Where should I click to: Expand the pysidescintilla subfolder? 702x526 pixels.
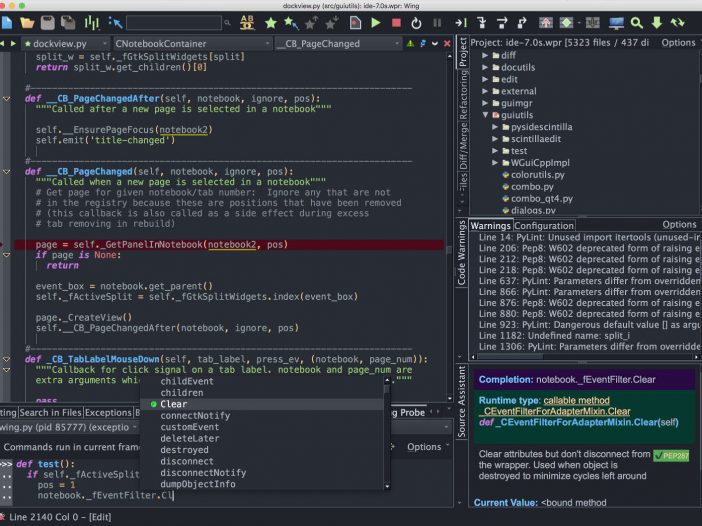point(495,127)
